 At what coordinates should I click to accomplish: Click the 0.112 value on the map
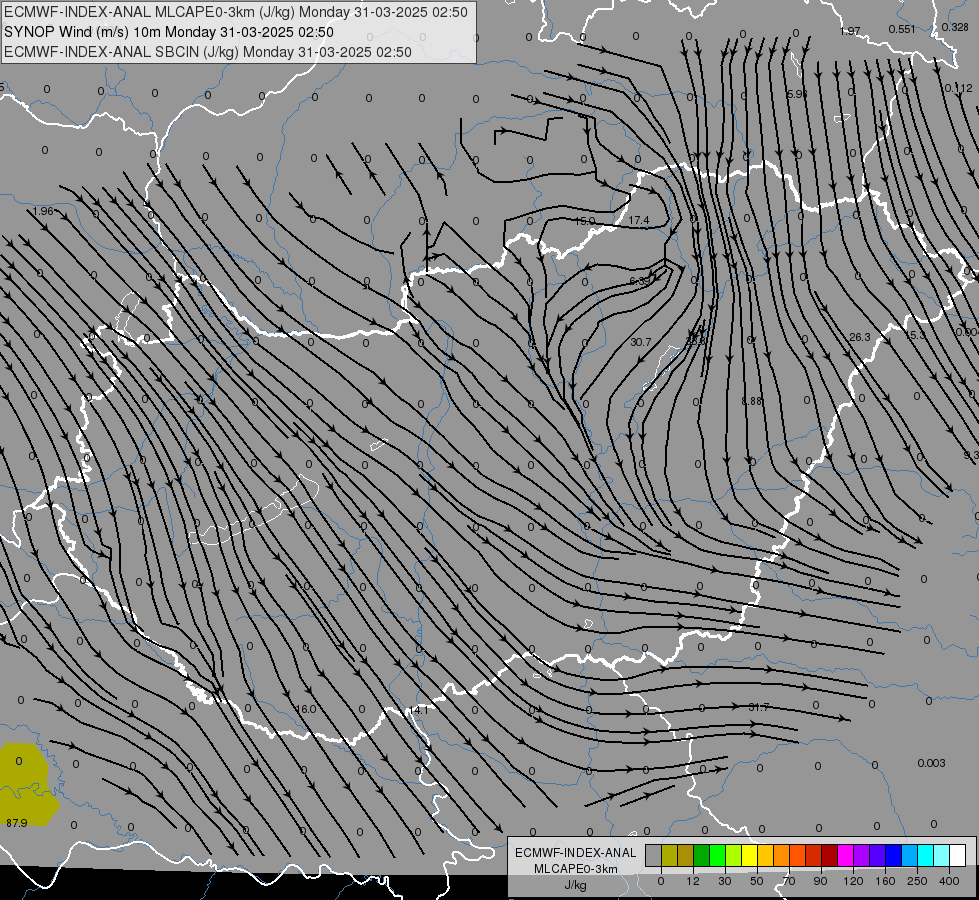tap(958, 88)
